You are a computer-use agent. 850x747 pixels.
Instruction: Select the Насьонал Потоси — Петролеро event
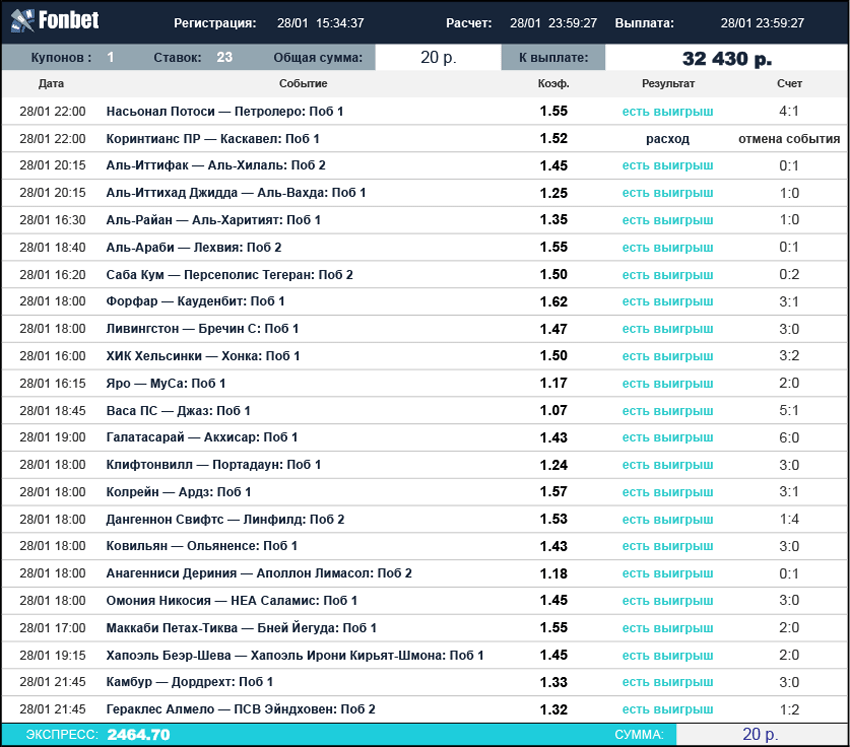224,111
